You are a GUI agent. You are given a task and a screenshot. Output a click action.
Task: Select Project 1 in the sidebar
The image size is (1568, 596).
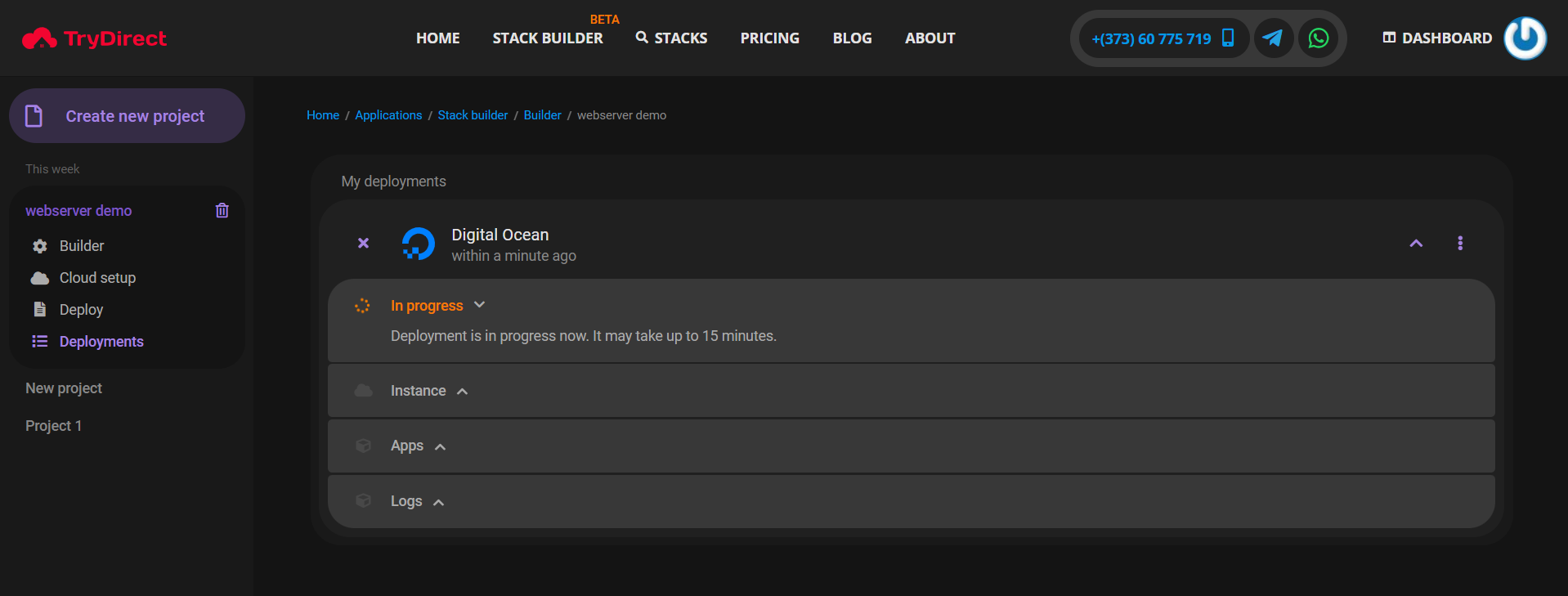[54, 426]
